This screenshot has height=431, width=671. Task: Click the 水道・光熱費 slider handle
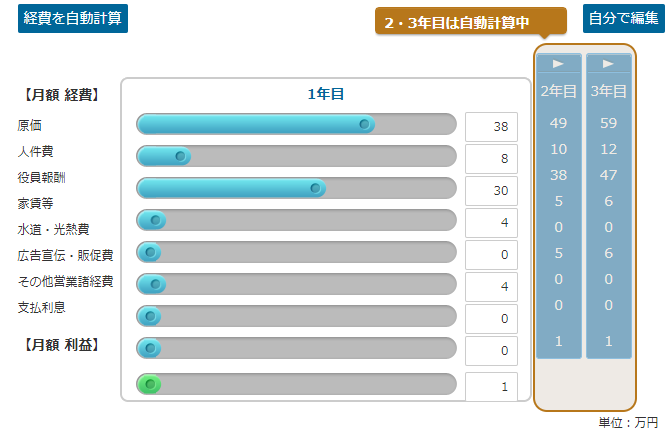point(150,252)
